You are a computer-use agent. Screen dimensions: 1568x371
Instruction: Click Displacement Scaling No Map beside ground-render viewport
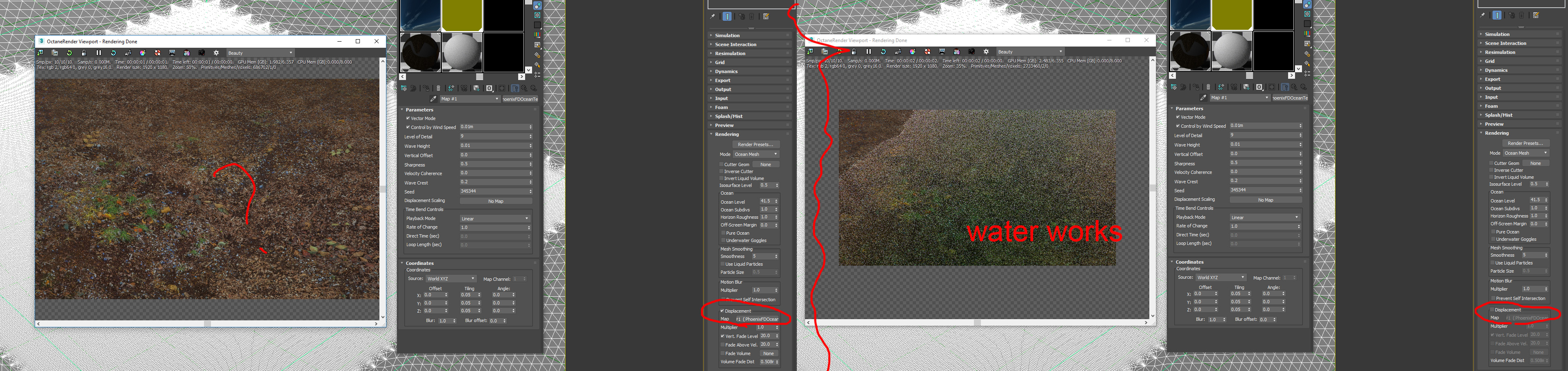pyautogui.click(x=495, y=201)
